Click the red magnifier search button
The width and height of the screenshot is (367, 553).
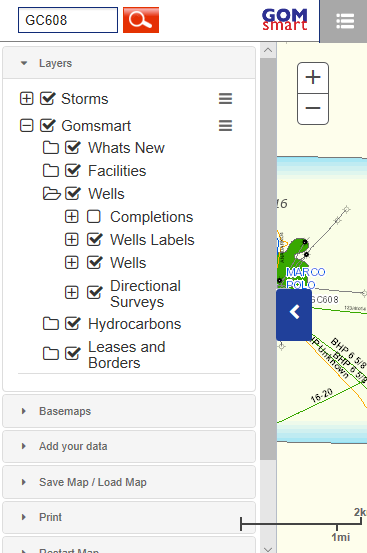(x=141, y=20)
